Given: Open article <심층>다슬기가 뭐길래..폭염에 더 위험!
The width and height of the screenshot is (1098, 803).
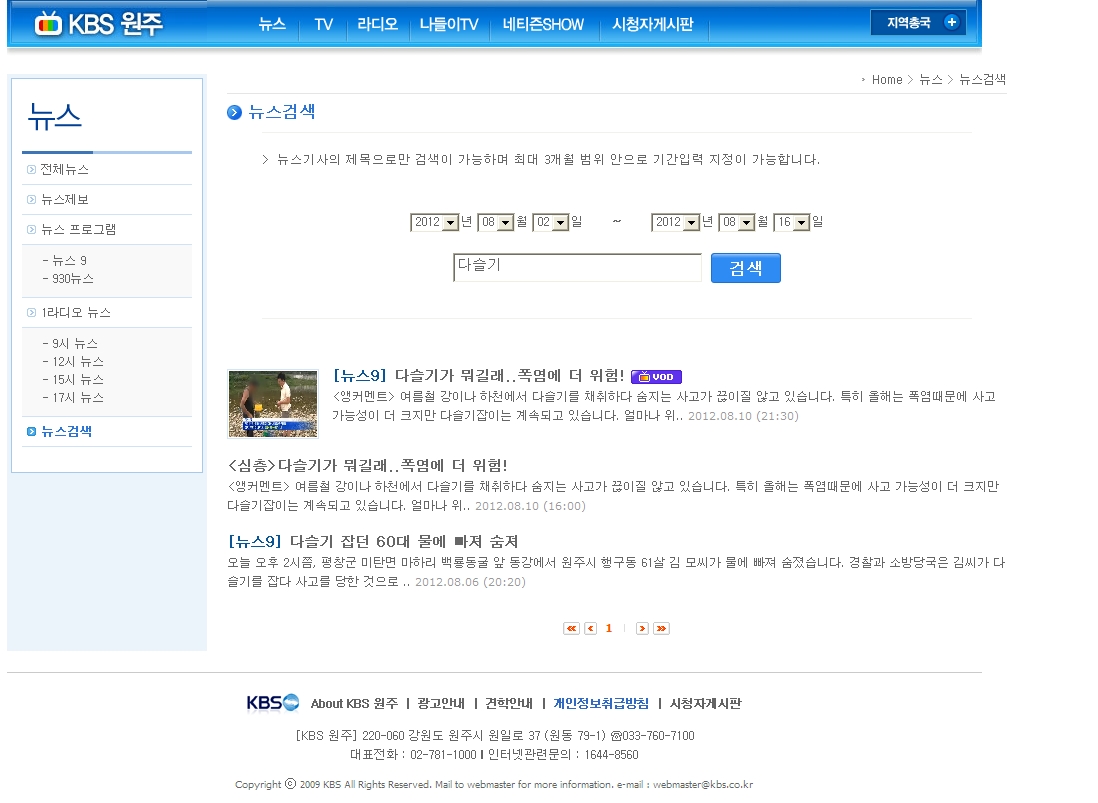Looking at the screenshot, I should pyautogui.click(x=368, y=466).
